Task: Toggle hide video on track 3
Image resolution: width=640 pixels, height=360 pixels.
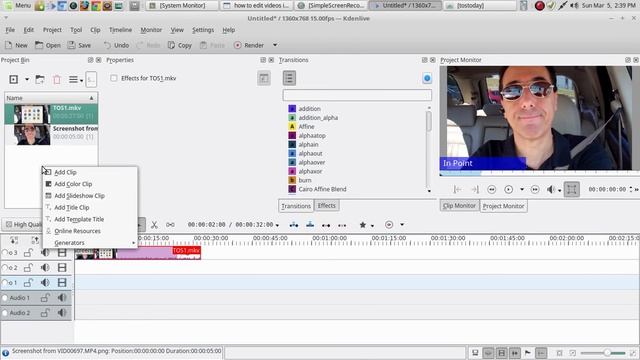Action: point(62,253)
